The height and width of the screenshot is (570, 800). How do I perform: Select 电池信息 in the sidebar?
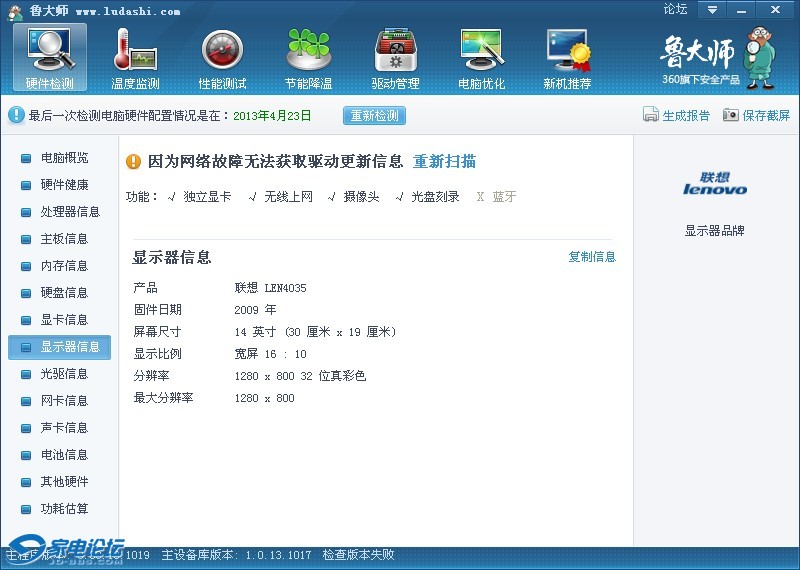point(64,455)
